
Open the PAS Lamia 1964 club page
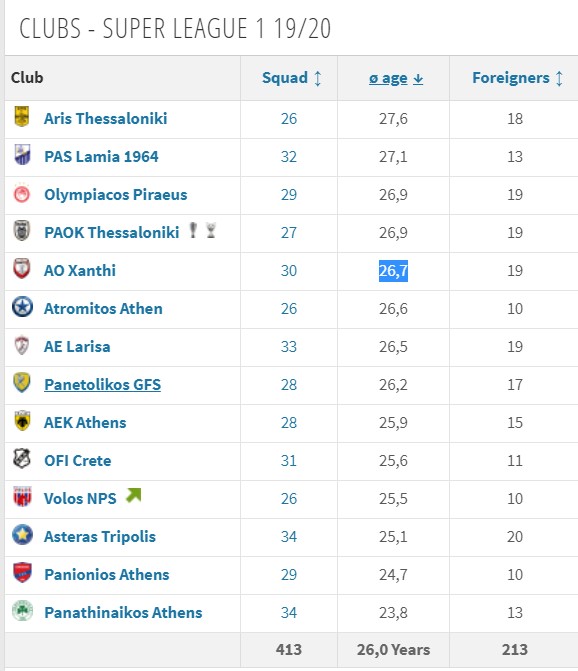101,156
